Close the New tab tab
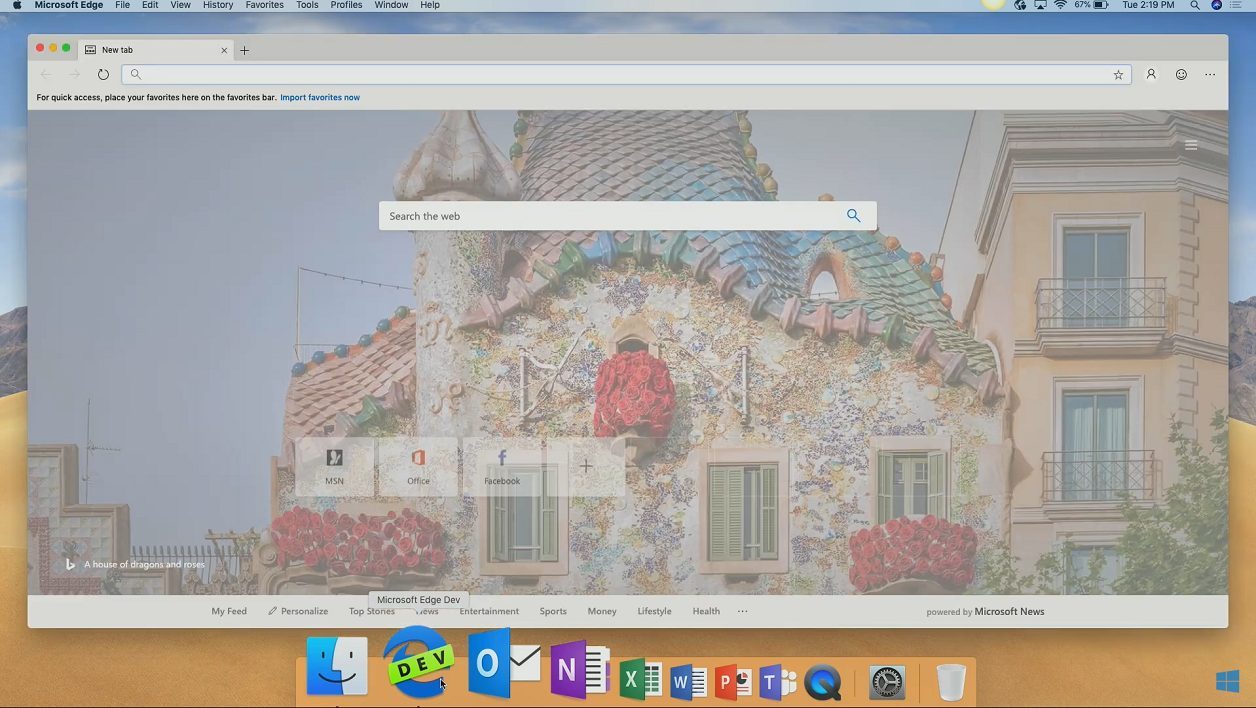The height and width of the screenshot is (708, 1256). coord(224,50)
